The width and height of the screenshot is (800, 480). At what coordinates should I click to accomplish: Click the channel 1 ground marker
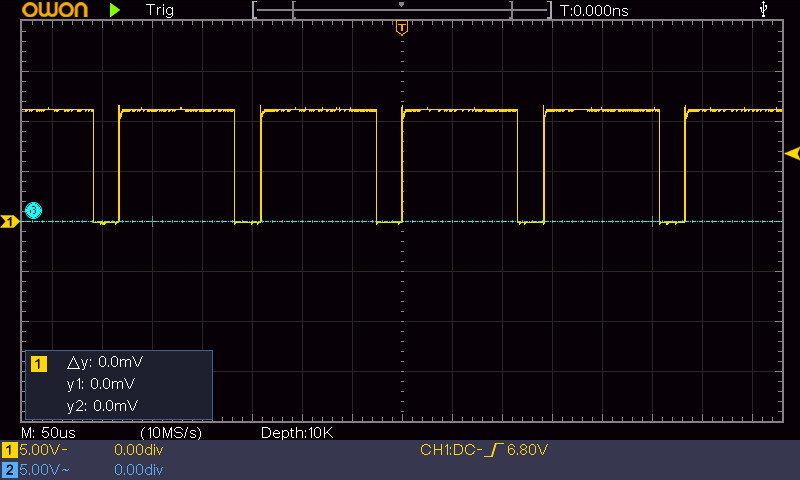point(10,221)
